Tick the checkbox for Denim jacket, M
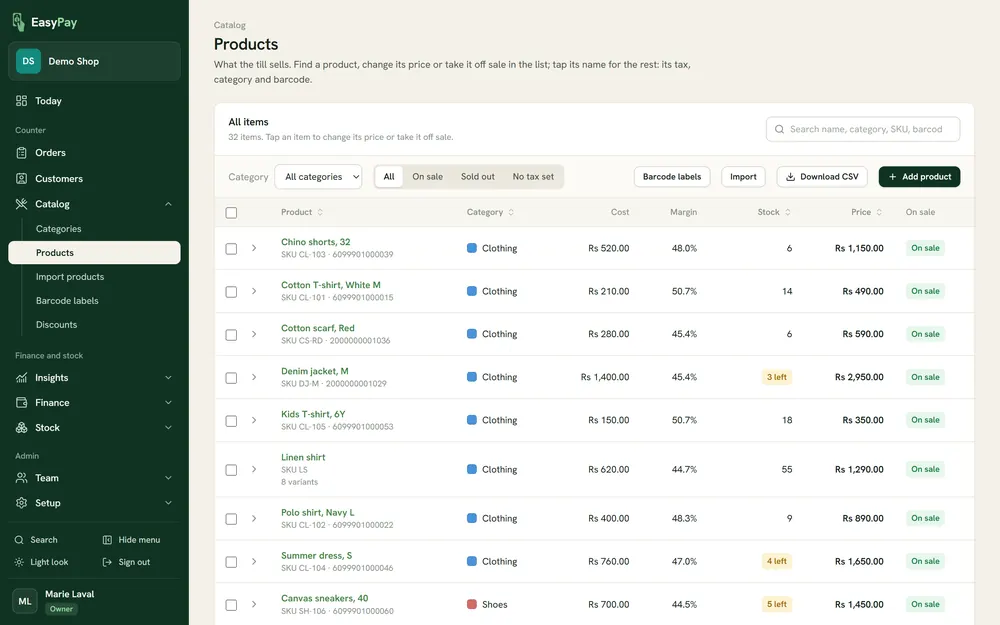Viewport: 1000px width, 625px height. (232, 378)
